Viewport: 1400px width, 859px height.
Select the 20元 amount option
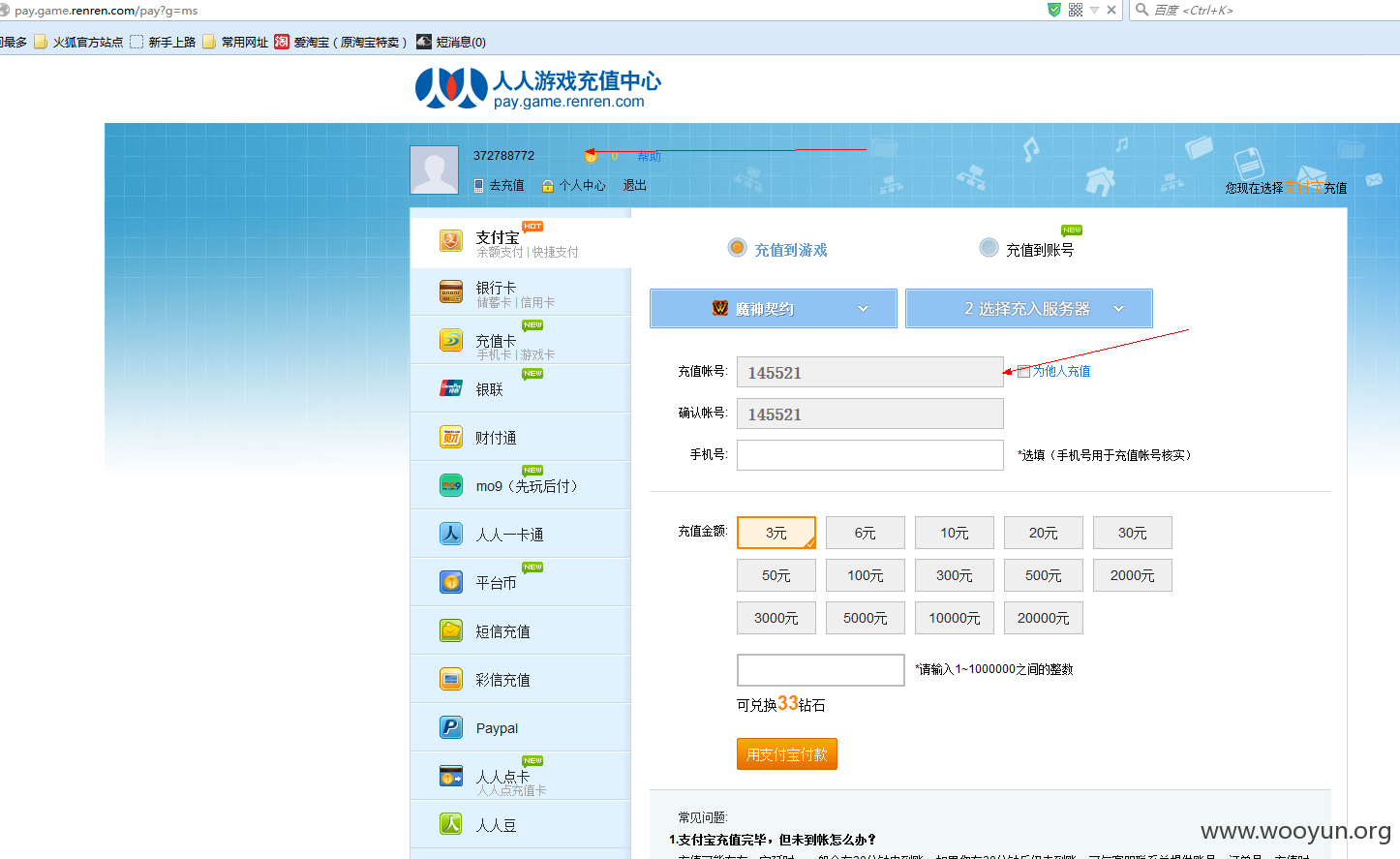[x=1044, y=533]
